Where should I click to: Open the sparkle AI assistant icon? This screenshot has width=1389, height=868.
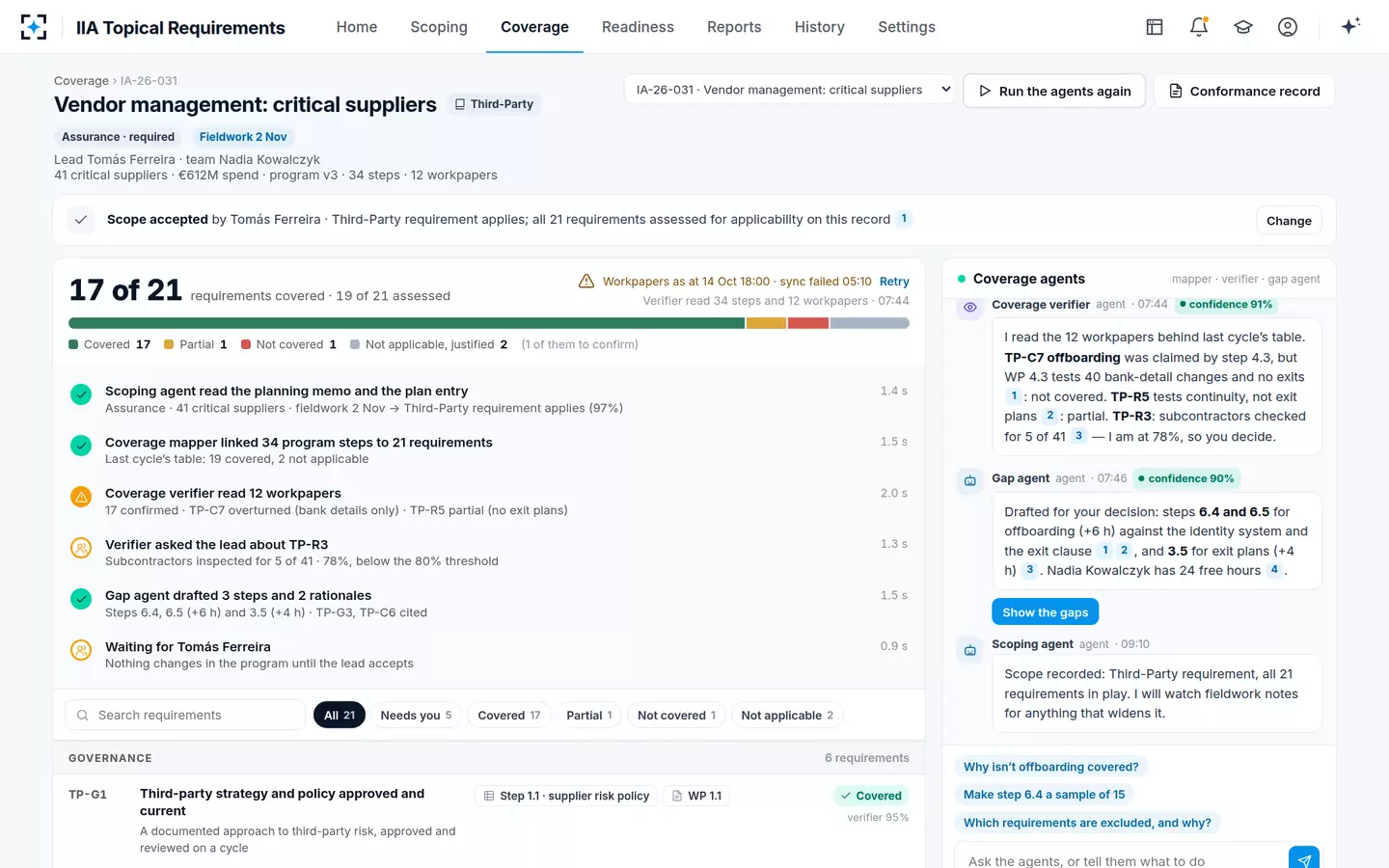click(1350, 26)
